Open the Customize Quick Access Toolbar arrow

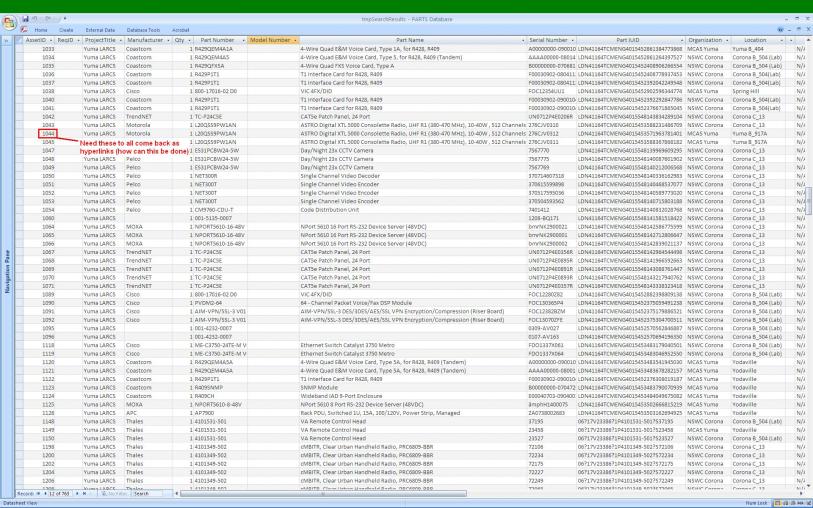click(65, 19)
